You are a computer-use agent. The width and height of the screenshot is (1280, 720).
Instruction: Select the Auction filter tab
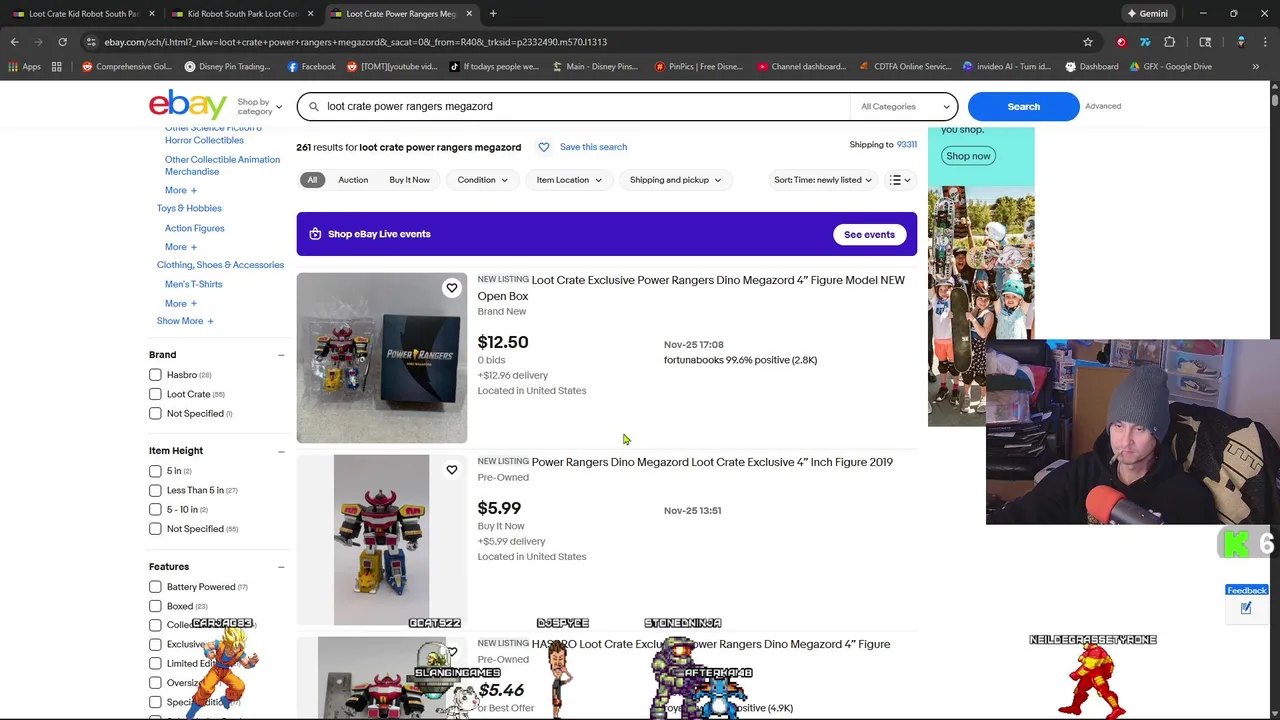tap(353, 180)
